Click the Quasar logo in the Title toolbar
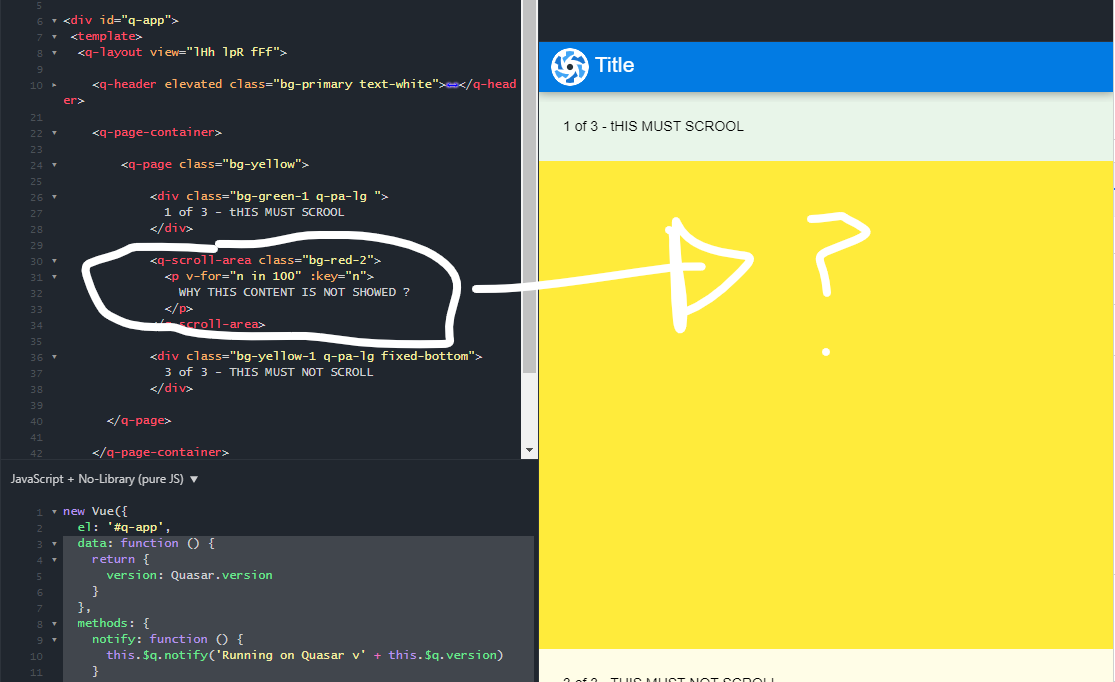 click(568, 66)
